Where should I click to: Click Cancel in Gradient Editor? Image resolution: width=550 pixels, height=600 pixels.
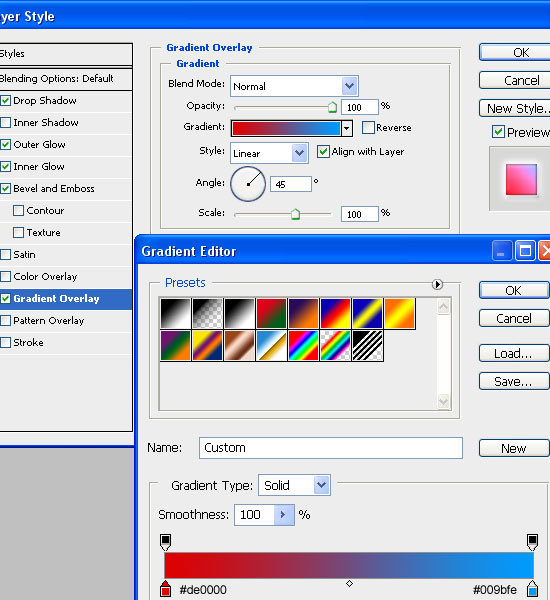point(514,318)
